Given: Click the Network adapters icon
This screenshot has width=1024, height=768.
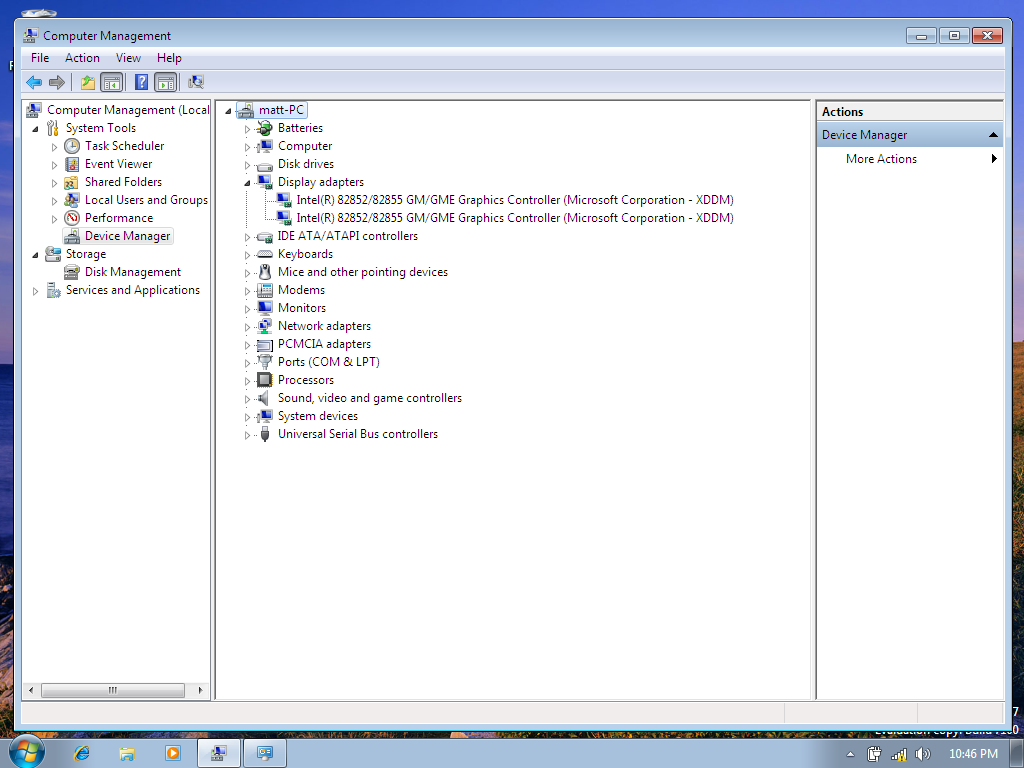Looking at the screenshot, I should tap(264, 326).
